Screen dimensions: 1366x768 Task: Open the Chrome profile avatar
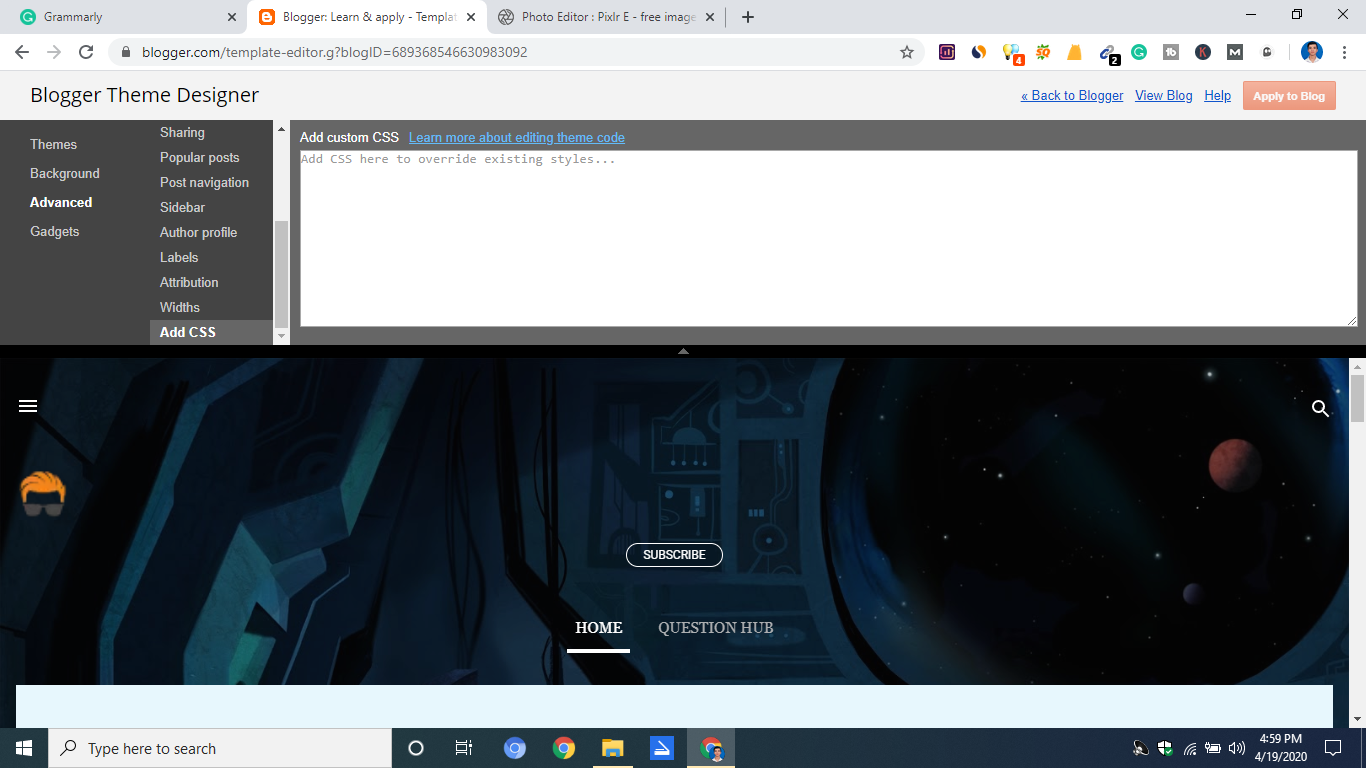tap(1312, 52)
